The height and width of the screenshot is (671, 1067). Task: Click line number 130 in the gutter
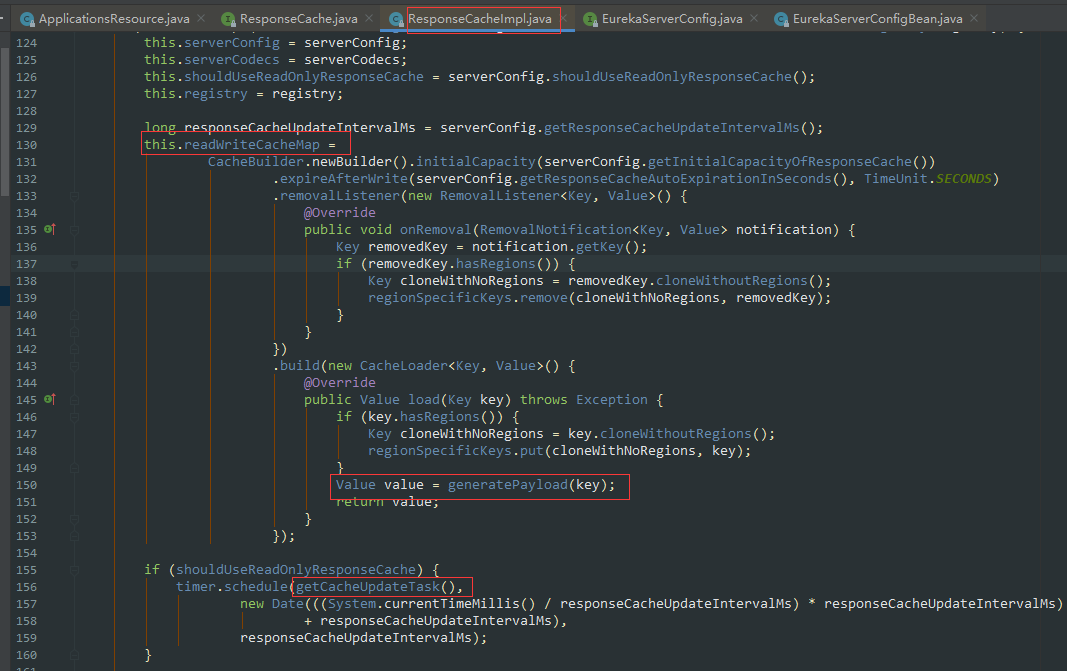pos(27,145)
